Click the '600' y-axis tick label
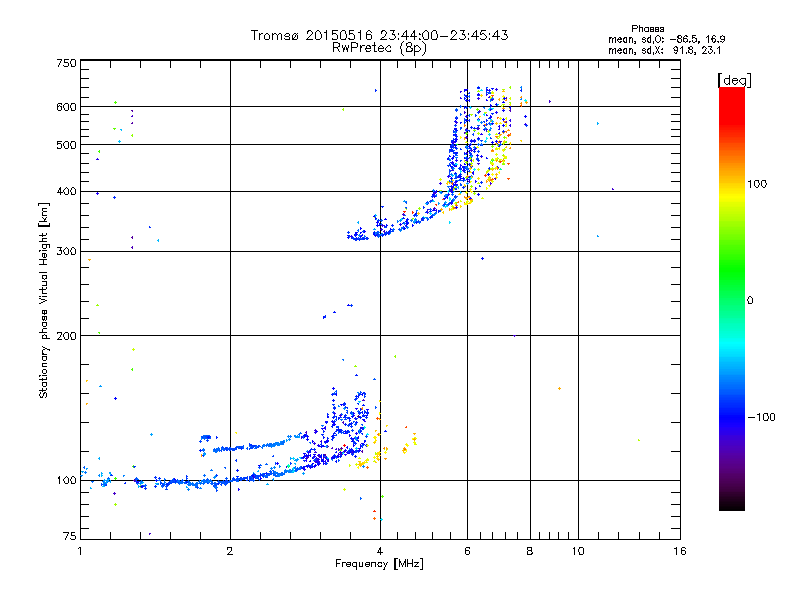Image resolution: width=800 pixels, height=600 pixels. point(66,107)
